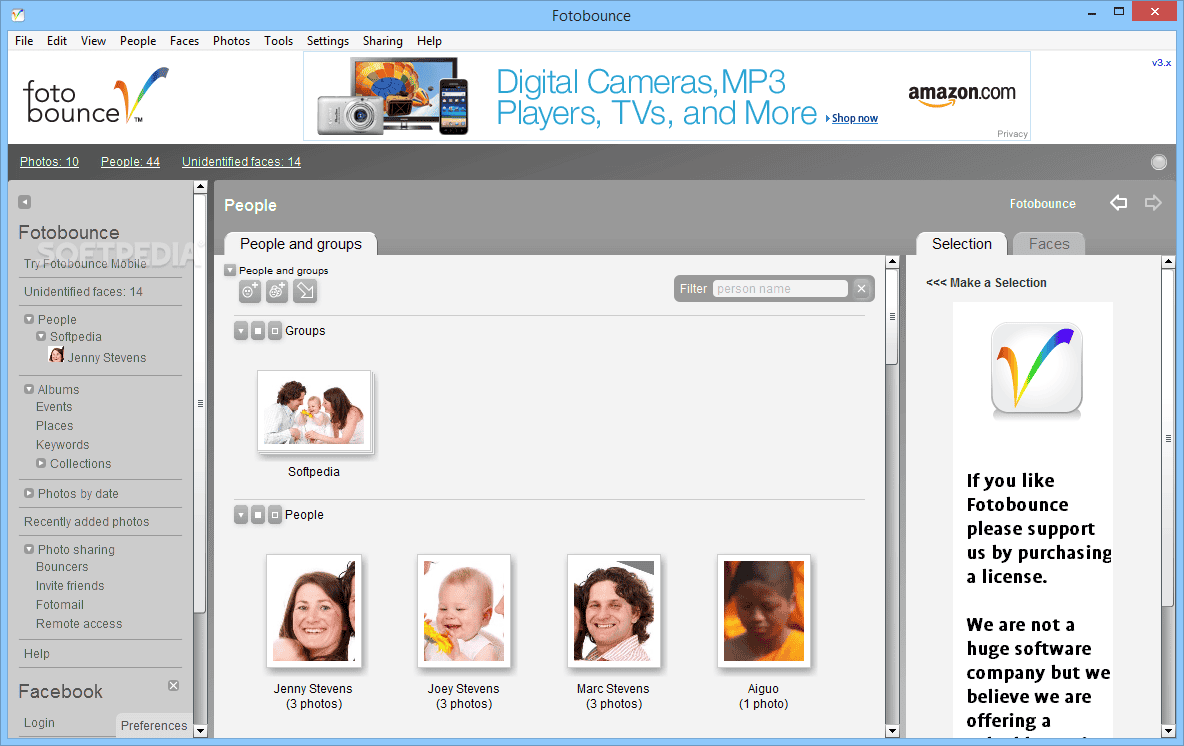Click Jenny Stevens' small avatar in the sidebar
This screenshot has height=746, width=1184.
pyautogui.click(x=56, y=355)
